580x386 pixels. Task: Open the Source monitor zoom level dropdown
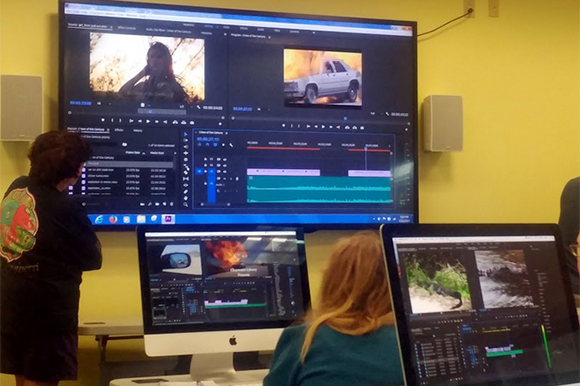click(x=100, y=103)
